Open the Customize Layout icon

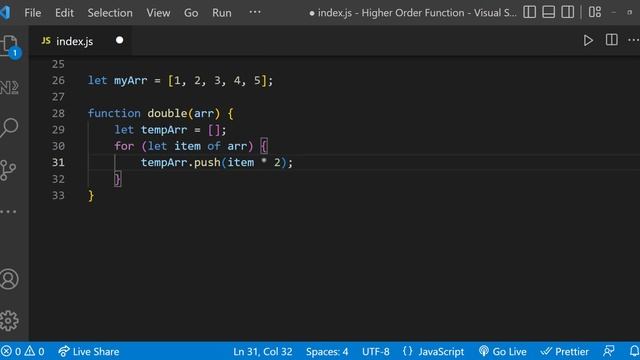[595, 12]
